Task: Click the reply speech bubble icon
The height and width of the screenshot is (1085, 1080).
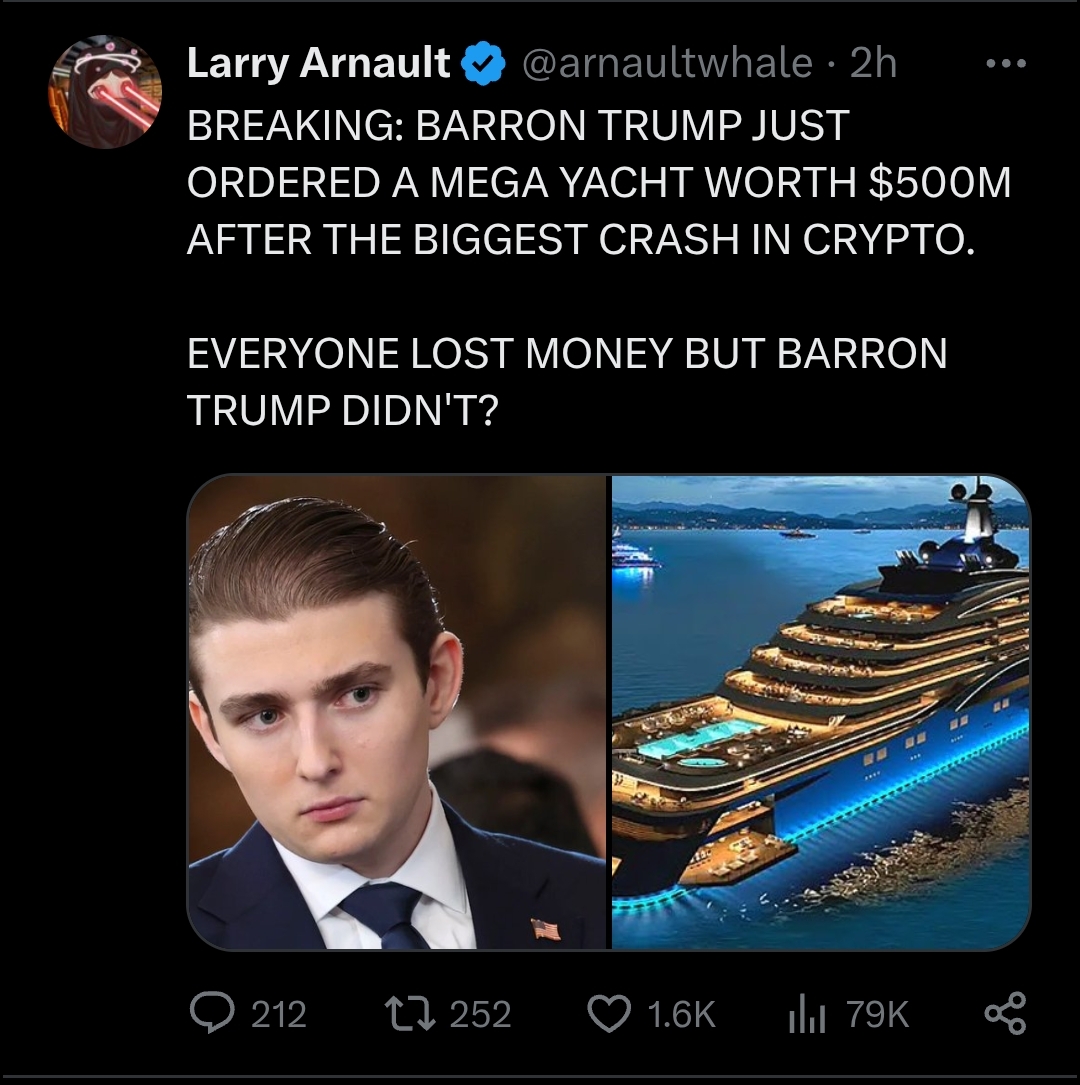Action: (212, 1014)
